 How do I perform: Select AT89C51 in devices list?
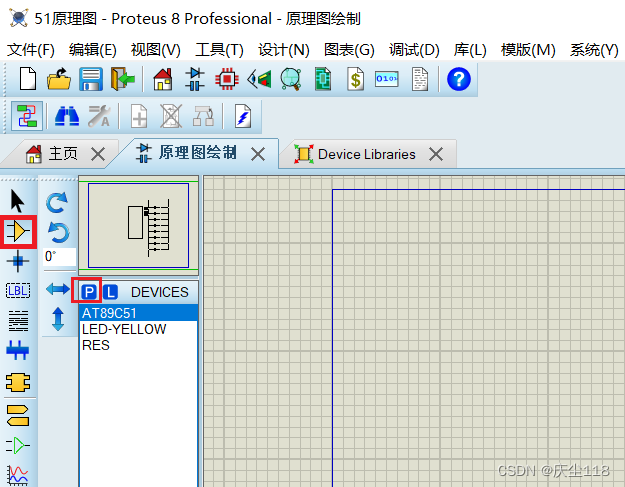[x=138, y=313]
